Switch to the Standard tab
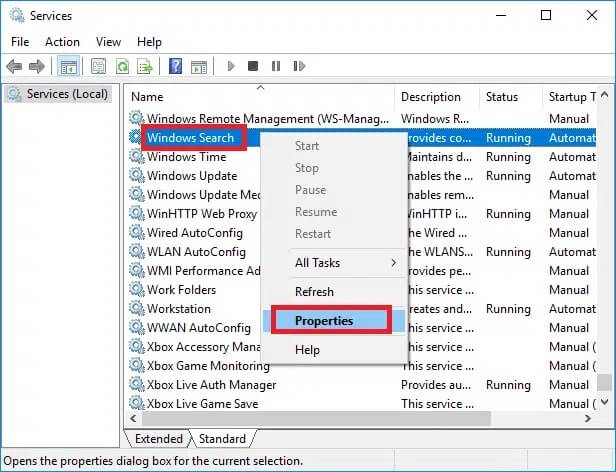 pos(222,439)
